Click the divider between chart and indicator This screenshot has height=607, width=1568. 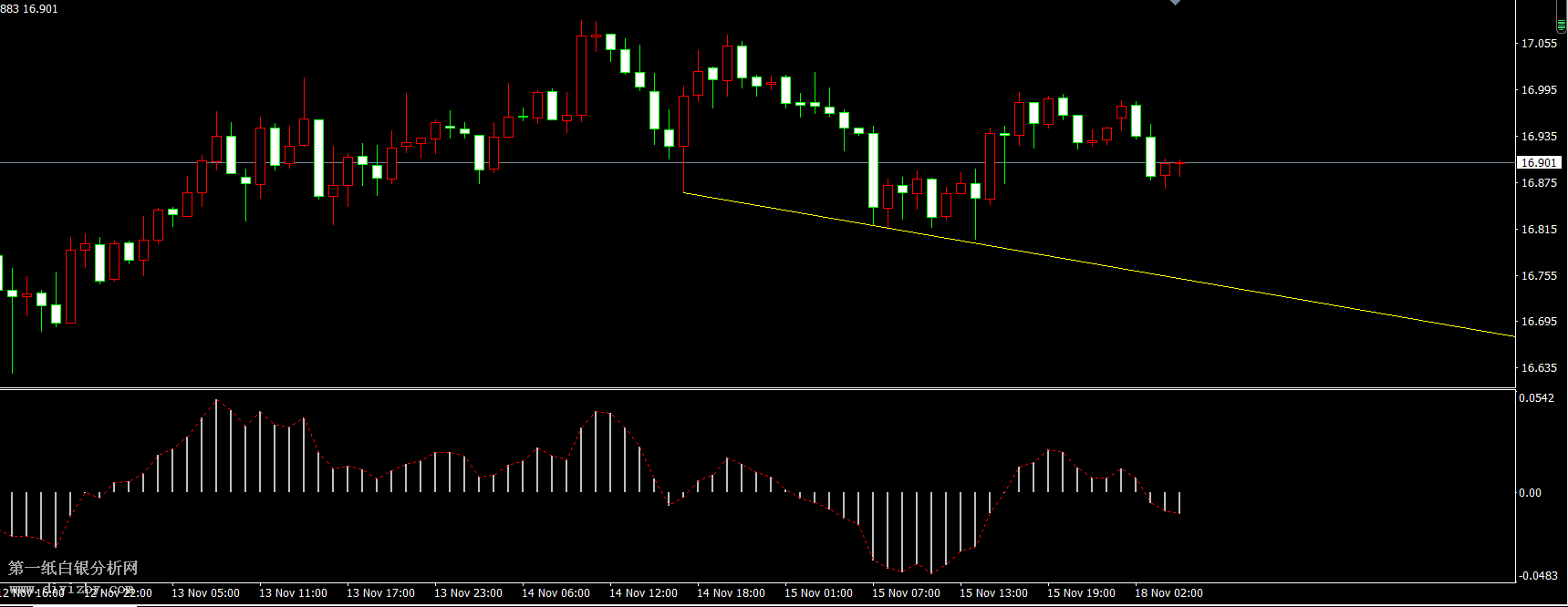point(757,389)
